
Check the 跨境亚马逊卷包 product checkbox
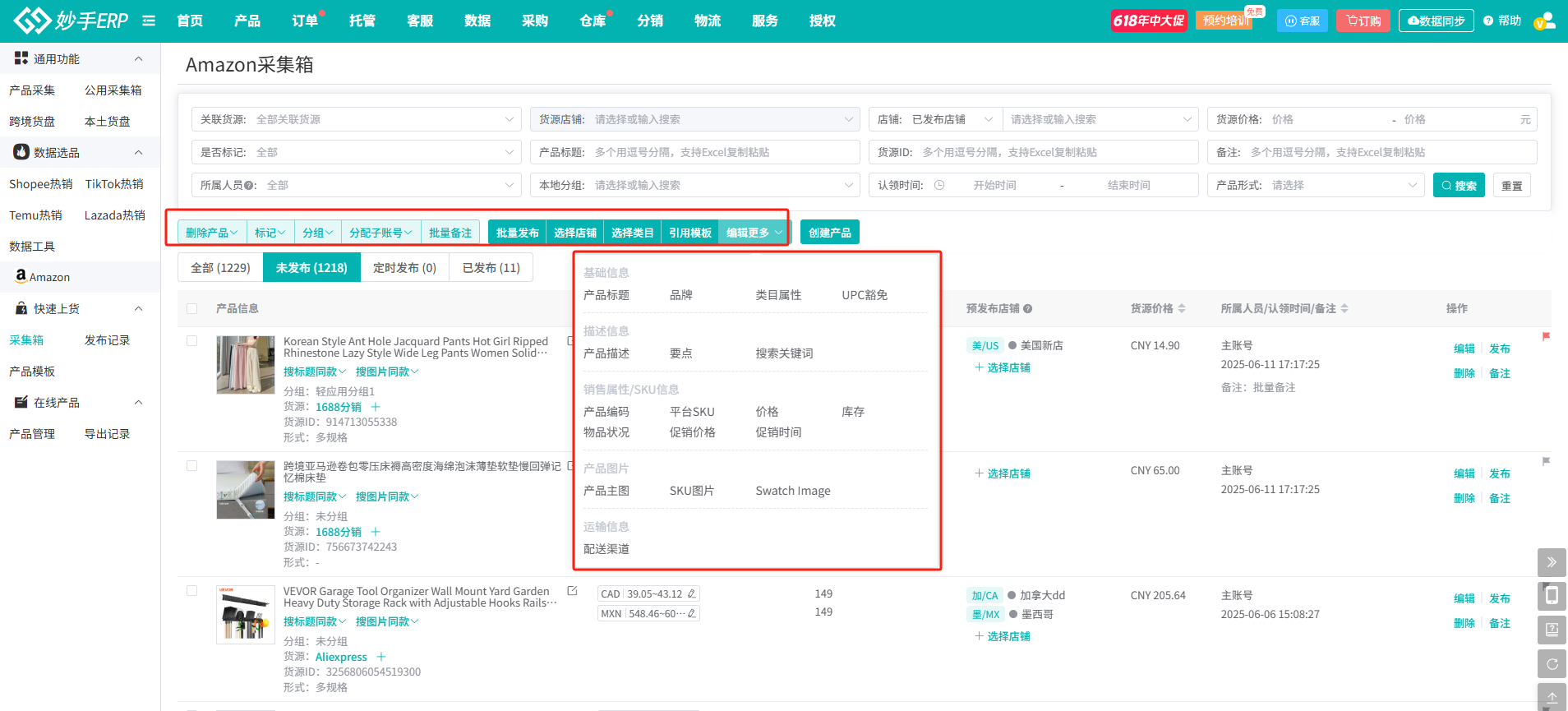pyautogui.click(x=192, y=466)
